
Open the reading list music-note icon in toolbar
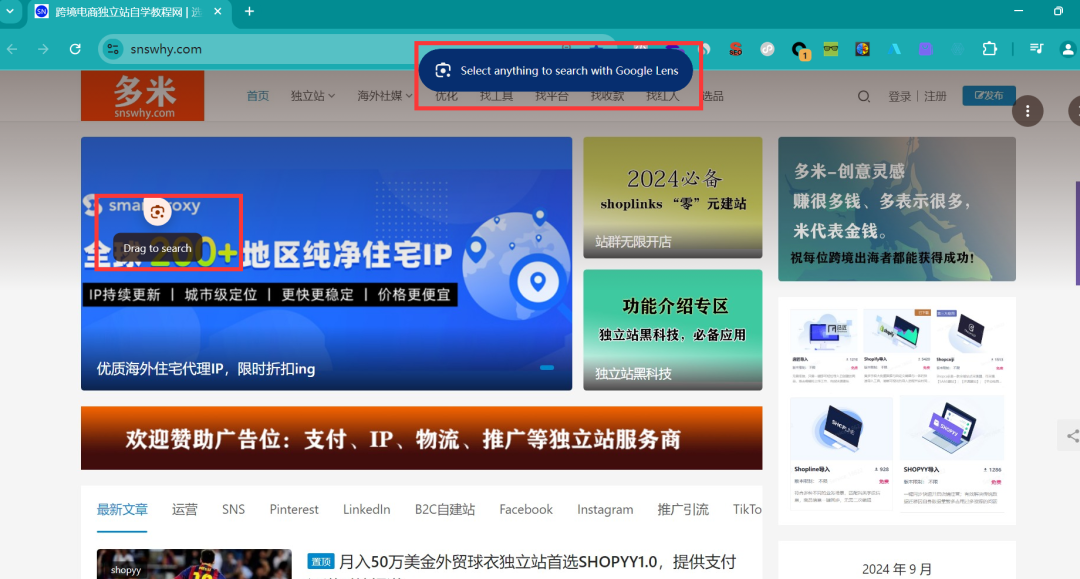coord(1037,48)
